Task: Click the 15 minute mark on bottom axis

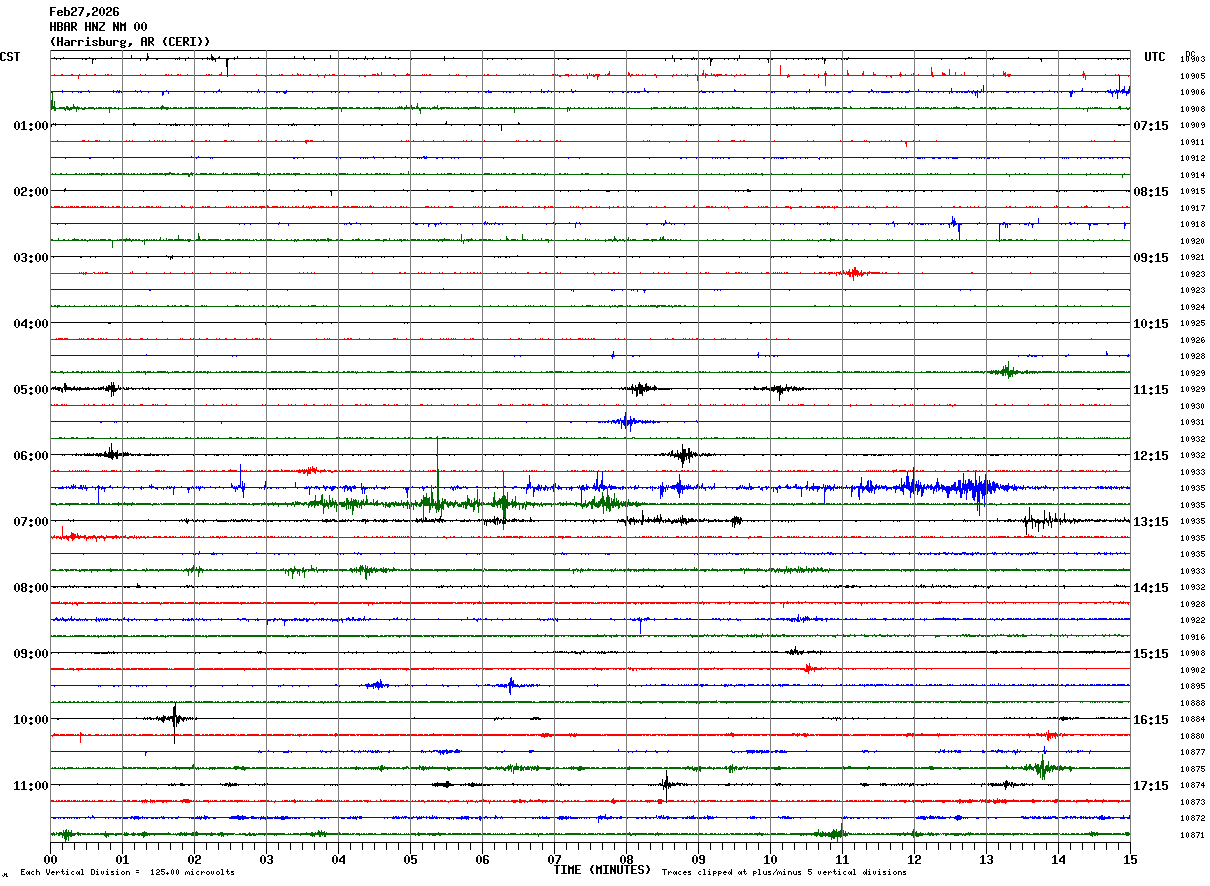Action: pos(1129,859)
